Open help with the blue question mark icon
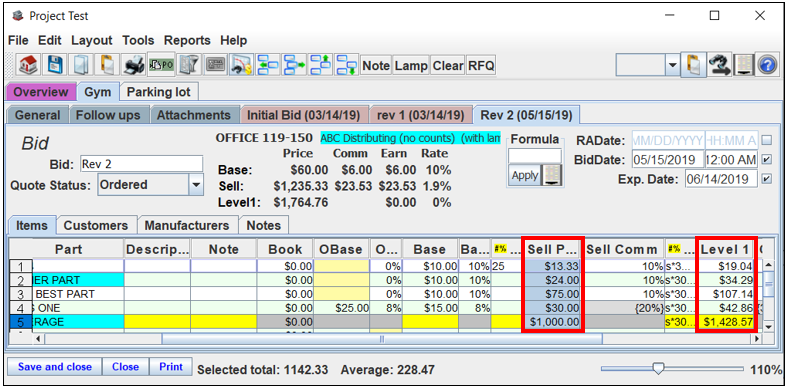This screenshot has width=786, height=389. [766, 65]
